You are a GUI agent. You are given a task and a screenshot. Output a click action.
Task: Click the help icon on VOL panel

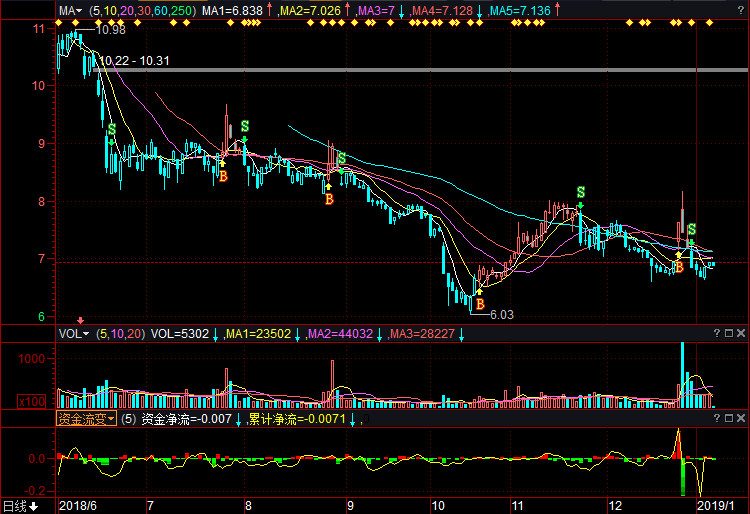tap(717, 333)
